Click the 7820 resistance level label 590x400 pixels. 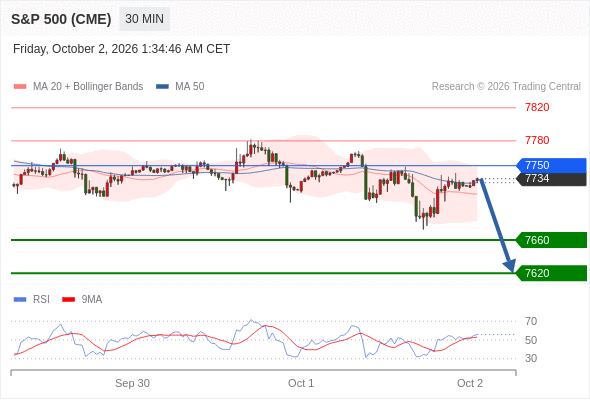tap(537, 108)
